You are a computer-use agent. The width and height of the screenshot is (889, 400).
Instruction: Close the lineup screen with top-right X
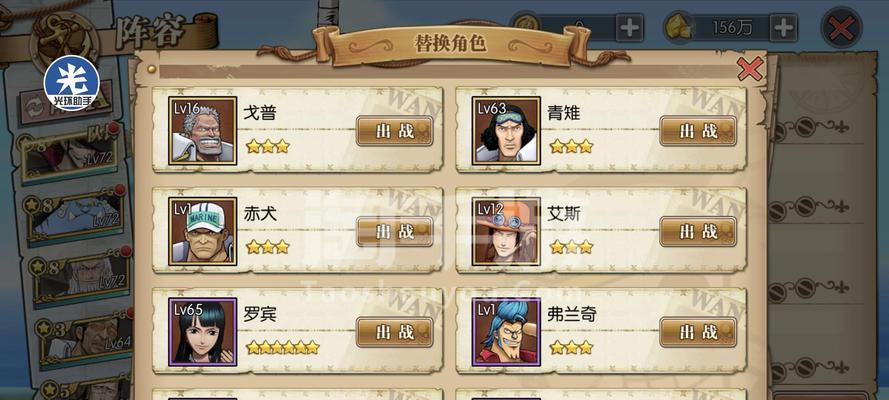pos(841,27)
